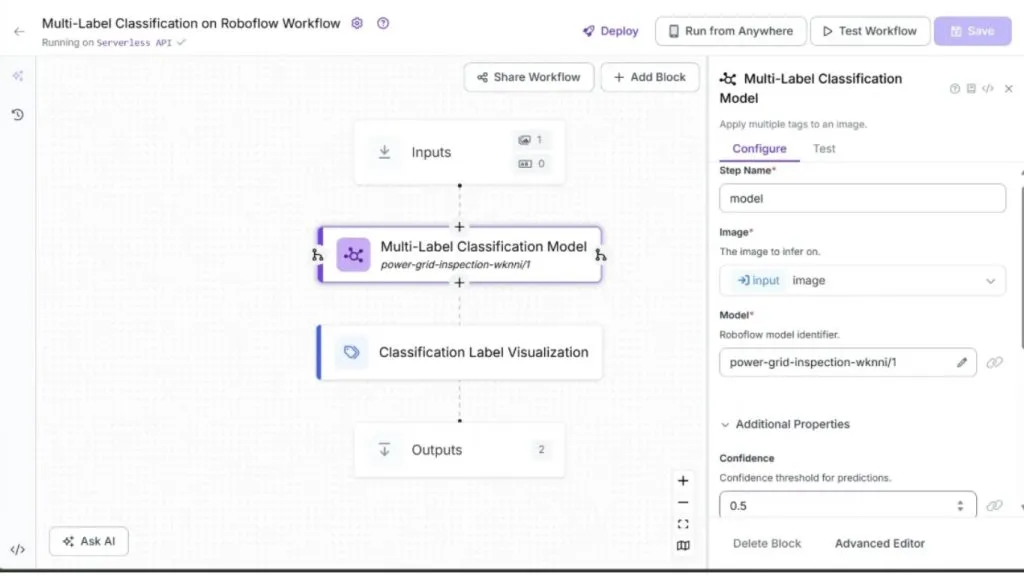Open version history icon in left sidebar

coord(18,115)
